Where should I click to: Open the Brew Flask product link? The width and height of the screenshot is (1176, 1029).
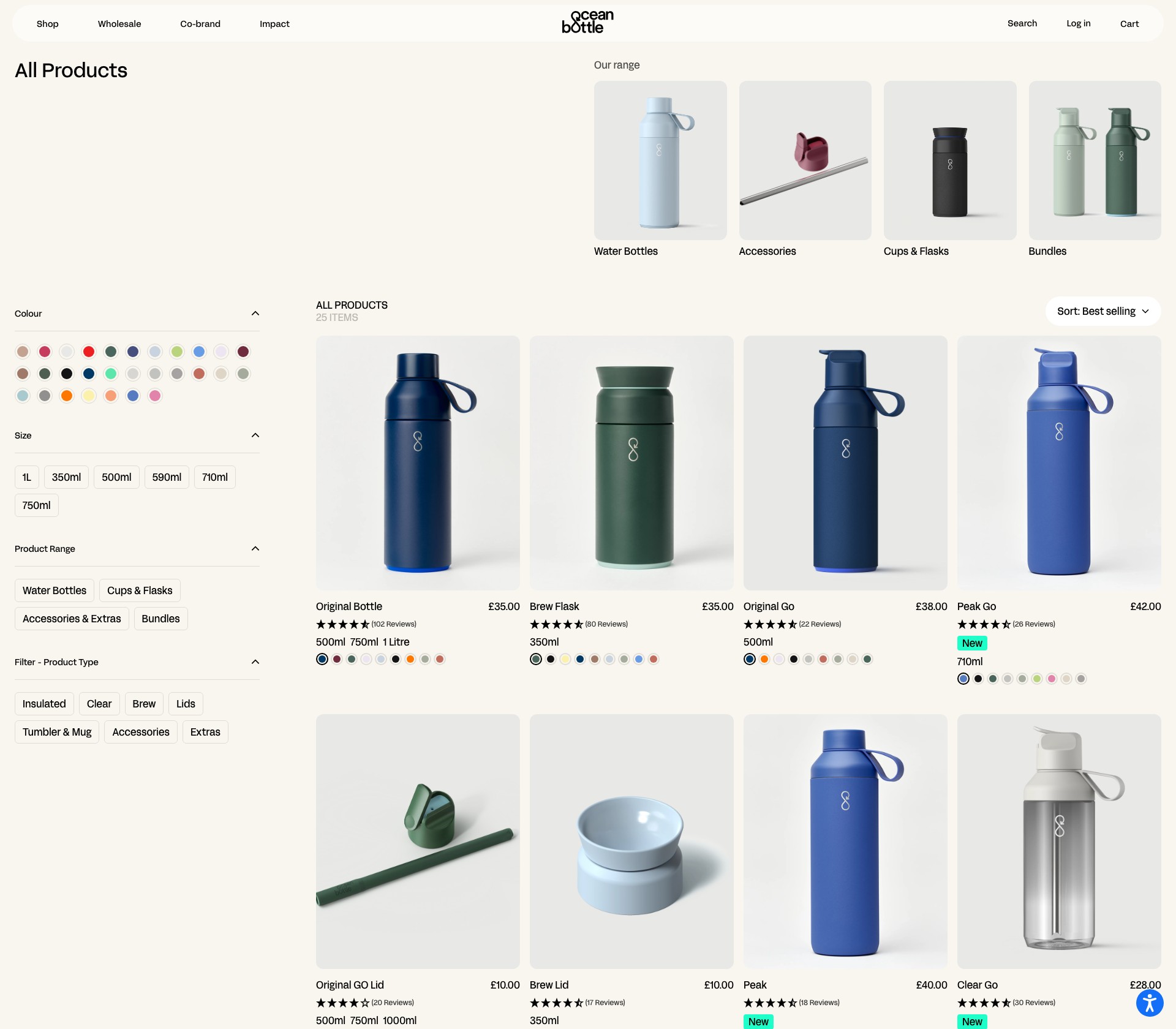point(554,606)
